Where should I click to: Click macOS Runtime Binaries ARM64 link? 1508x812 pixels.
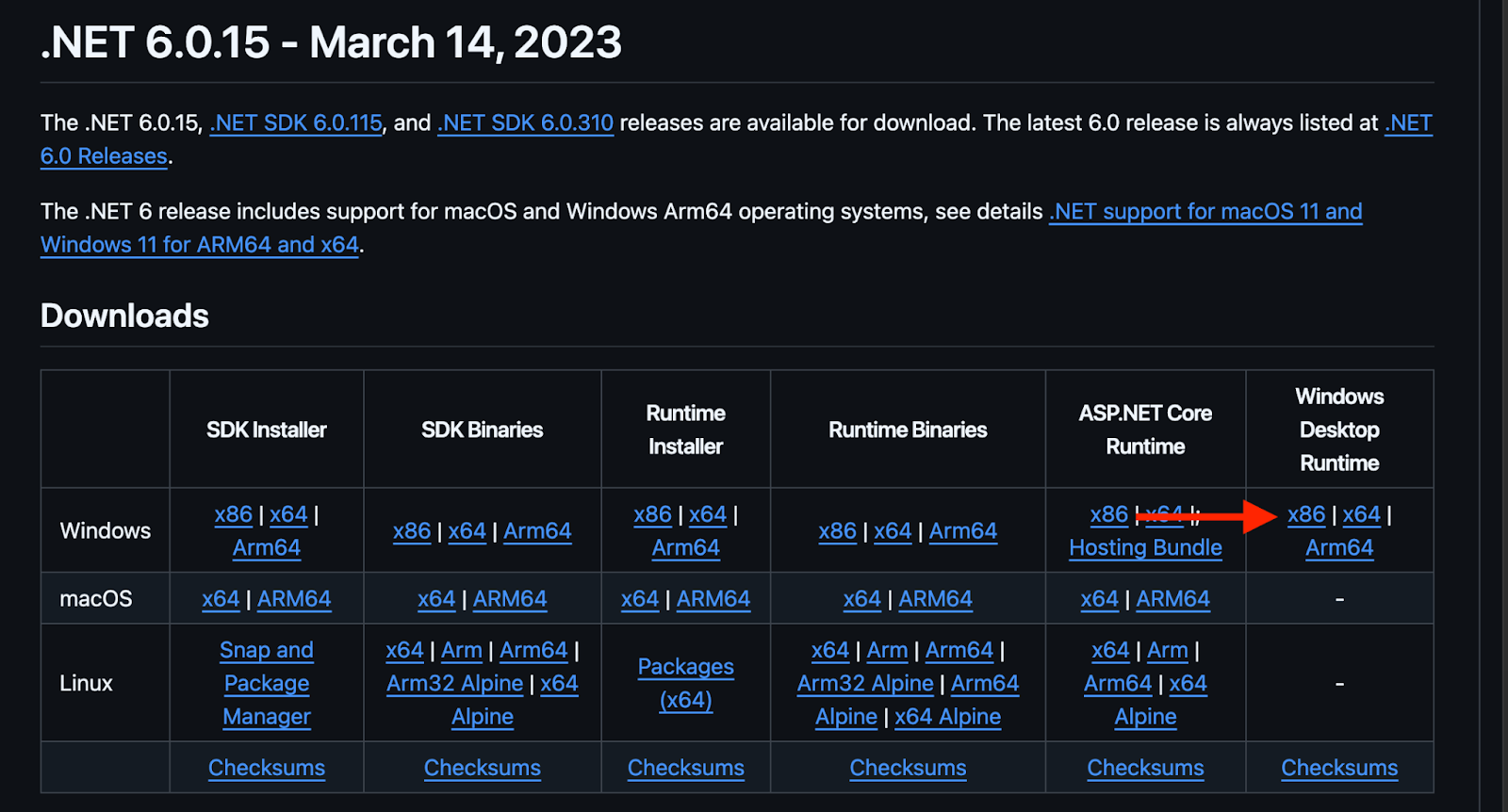tap(936, 599)
